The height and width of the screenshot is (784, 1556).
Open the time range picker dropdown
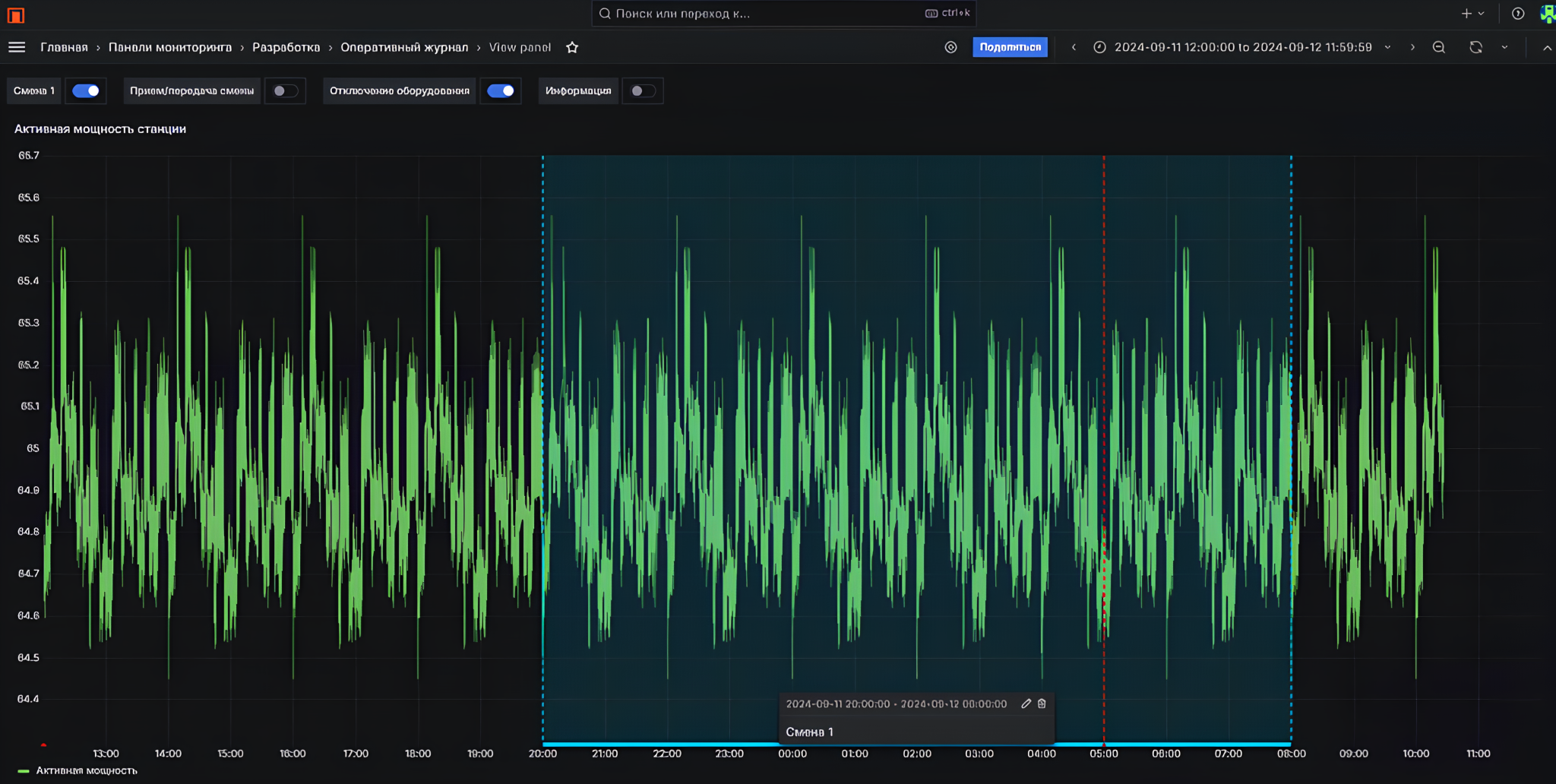click(x=1243, y=47)
